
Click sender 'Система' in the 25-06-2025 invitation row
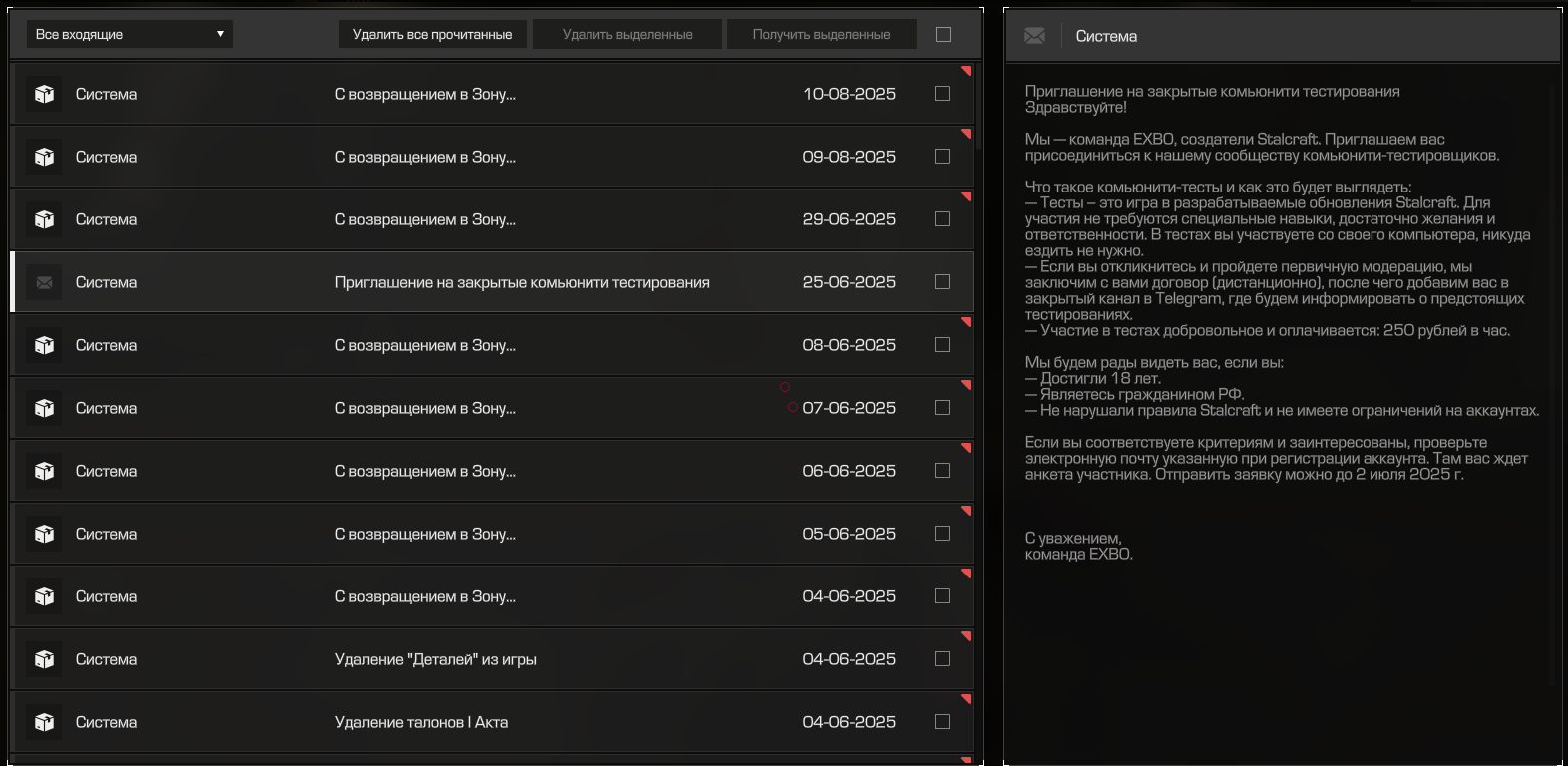[x=106, y=282]
